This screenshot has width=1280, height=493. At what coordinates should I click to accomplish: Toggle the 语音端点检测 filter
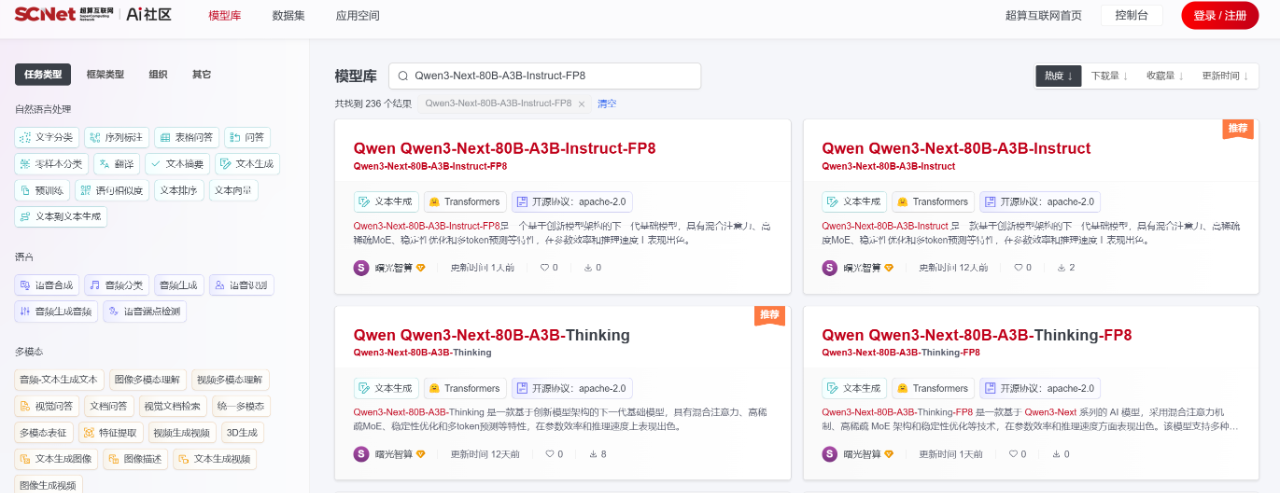[x=144, y=311]
